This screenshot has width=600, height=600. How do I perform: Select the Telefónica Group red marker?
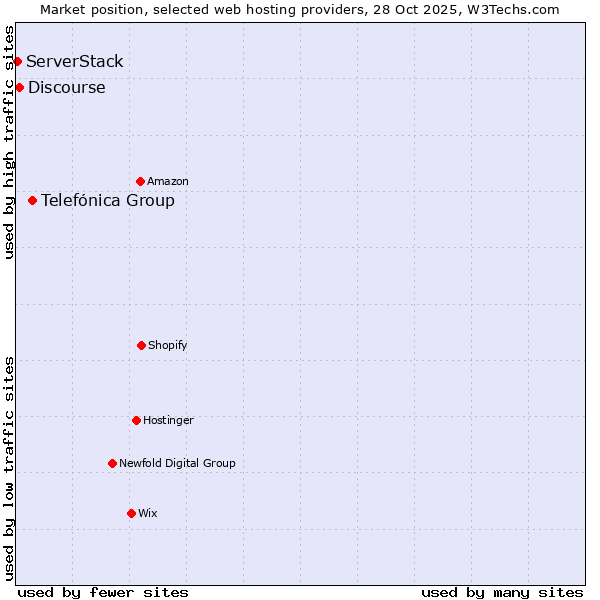click(32, 201)
